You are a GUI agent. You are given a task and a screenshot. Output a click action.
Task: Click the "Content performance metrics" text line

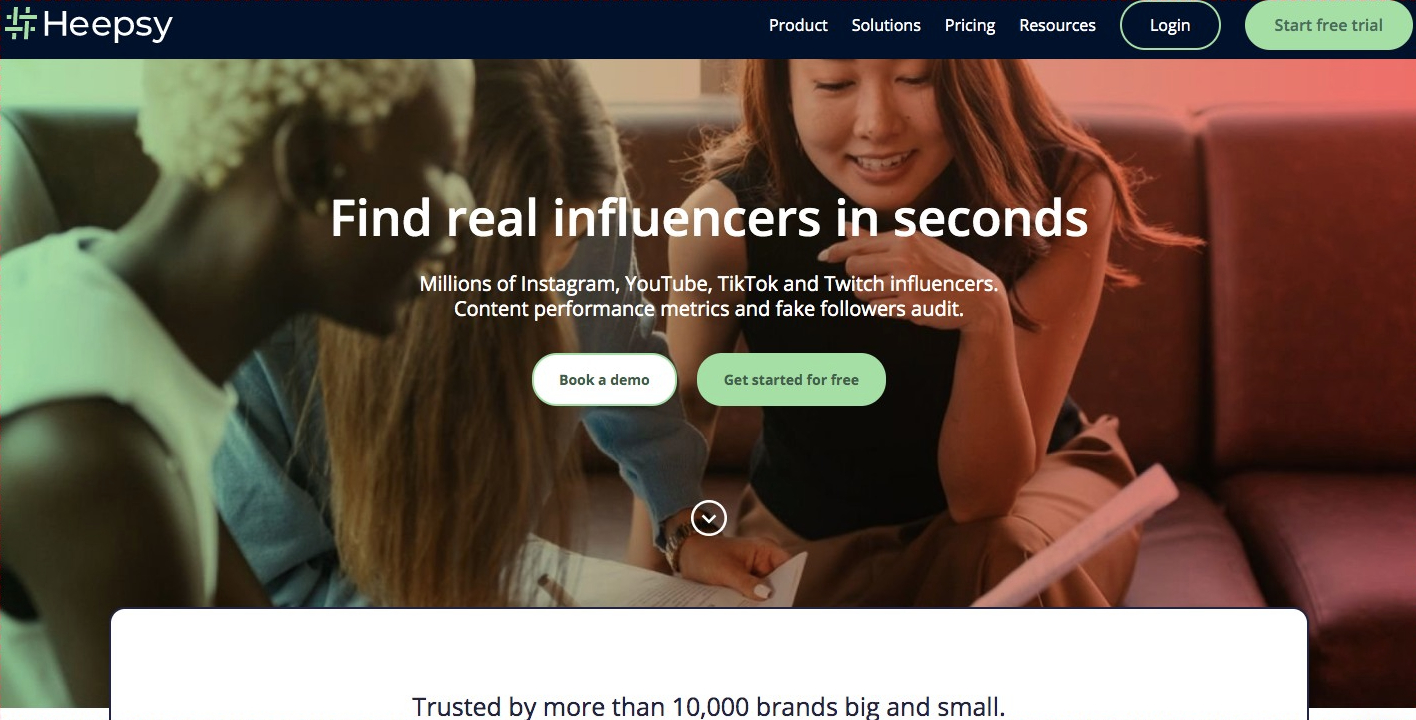709,309
